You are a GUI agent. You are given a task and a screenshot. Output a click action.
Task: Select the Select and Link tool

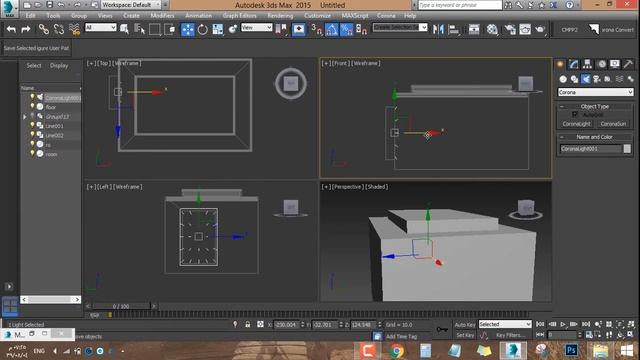click(43, 29)
